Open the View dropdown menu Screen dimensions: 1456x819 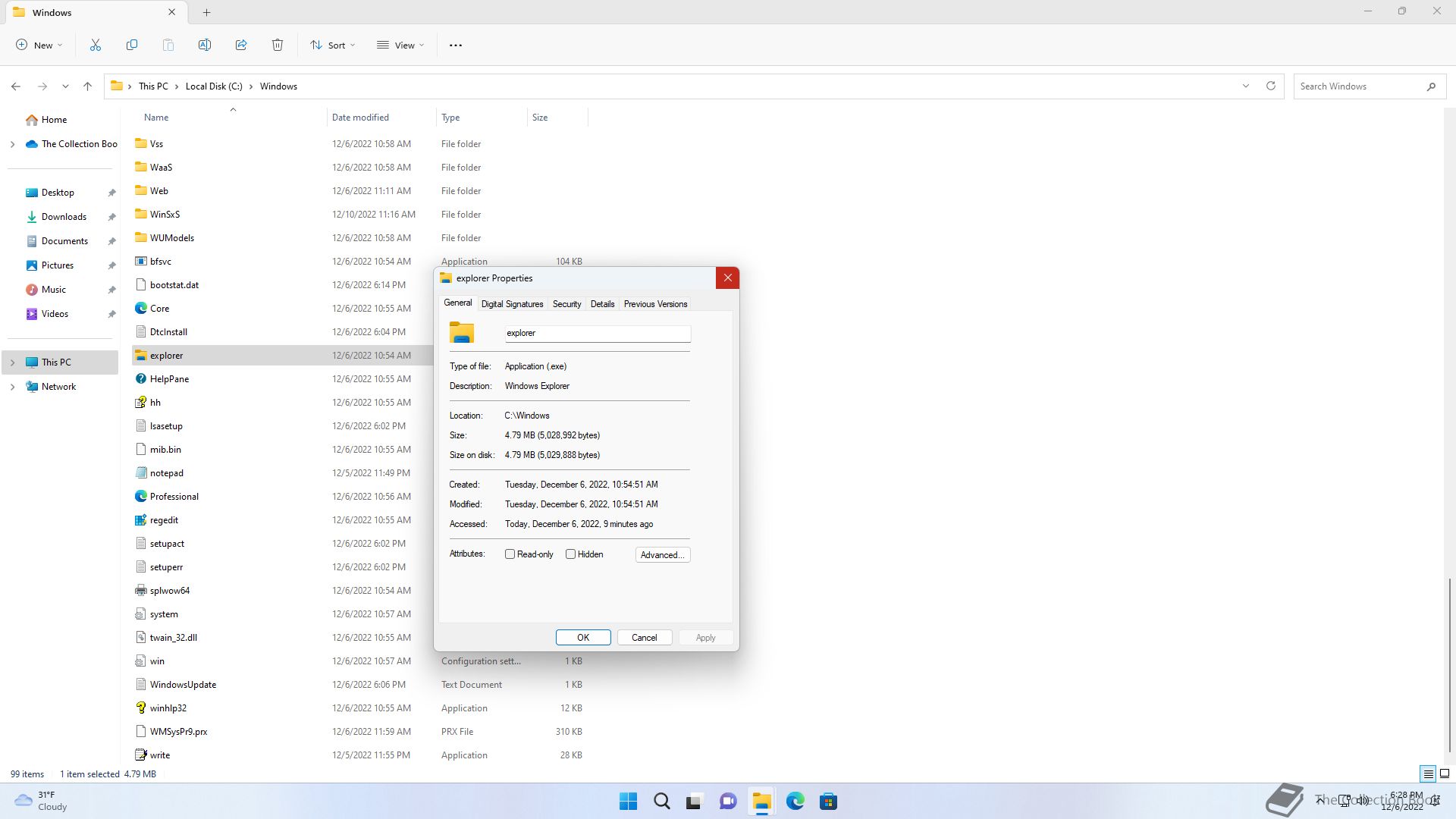point(400,45)
